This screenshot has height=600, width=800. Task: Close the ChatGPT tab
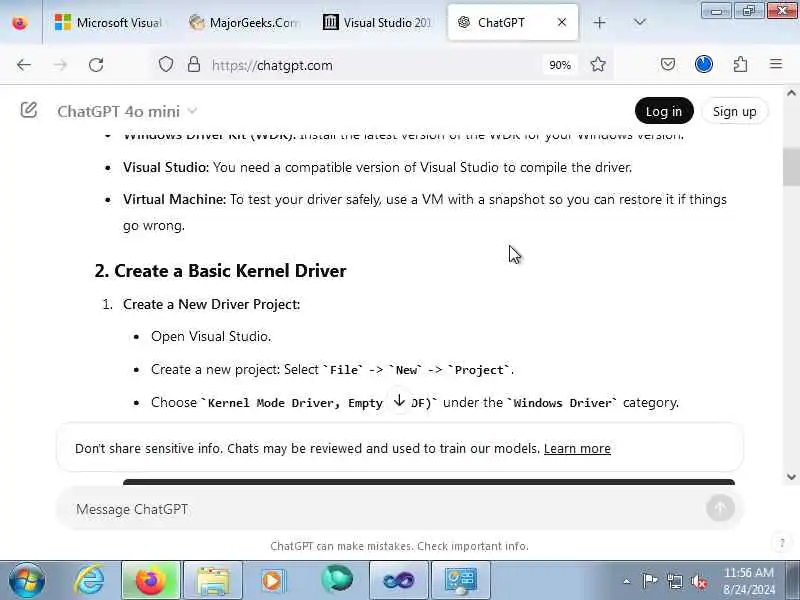(562, 22)
